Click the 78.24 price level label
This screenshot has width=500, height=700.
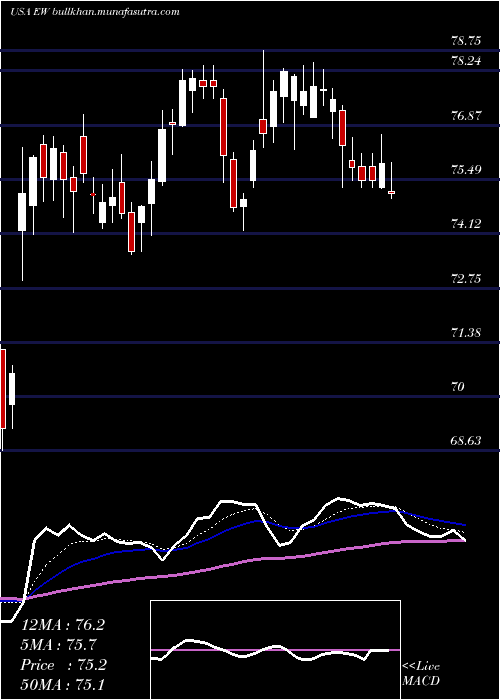tap(467, 61)
